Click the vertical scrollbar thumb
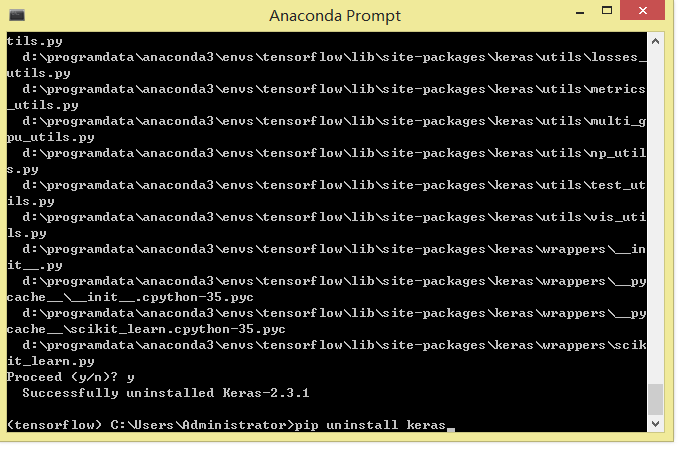 [655, 399]
